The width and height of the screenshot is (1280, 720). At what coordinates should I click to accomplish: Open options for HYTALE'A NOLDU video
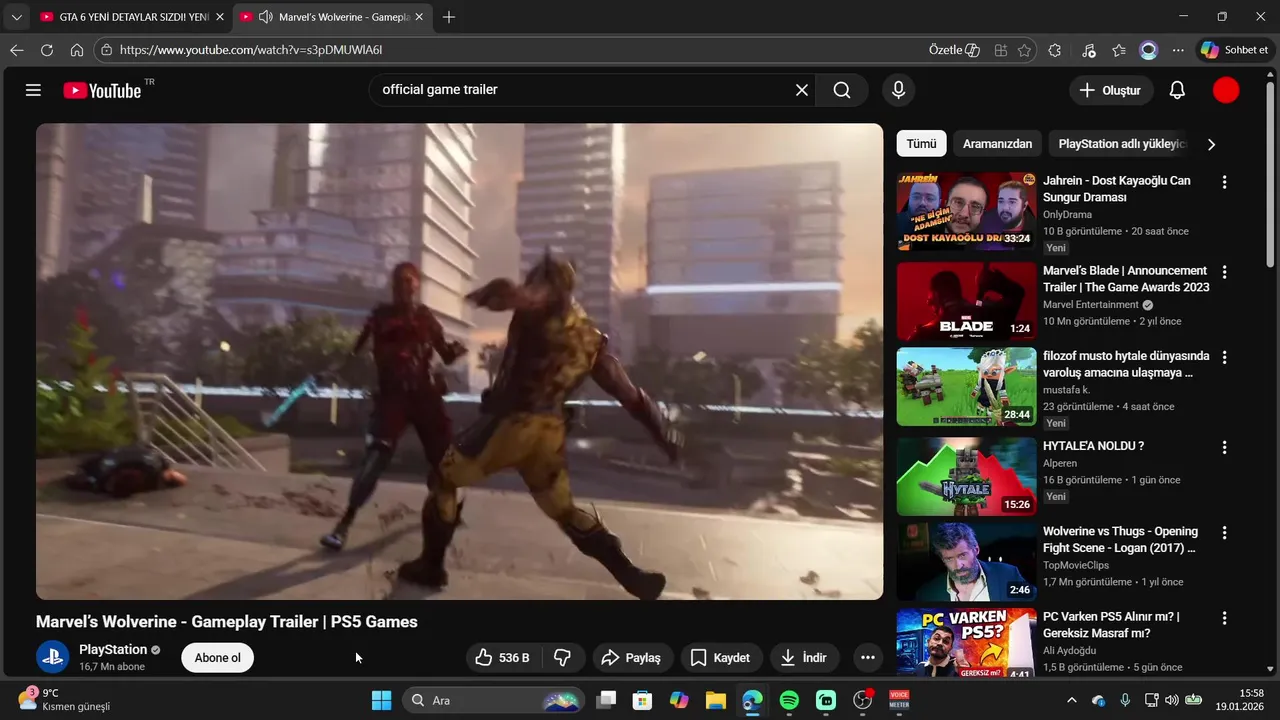point(1224,447)
